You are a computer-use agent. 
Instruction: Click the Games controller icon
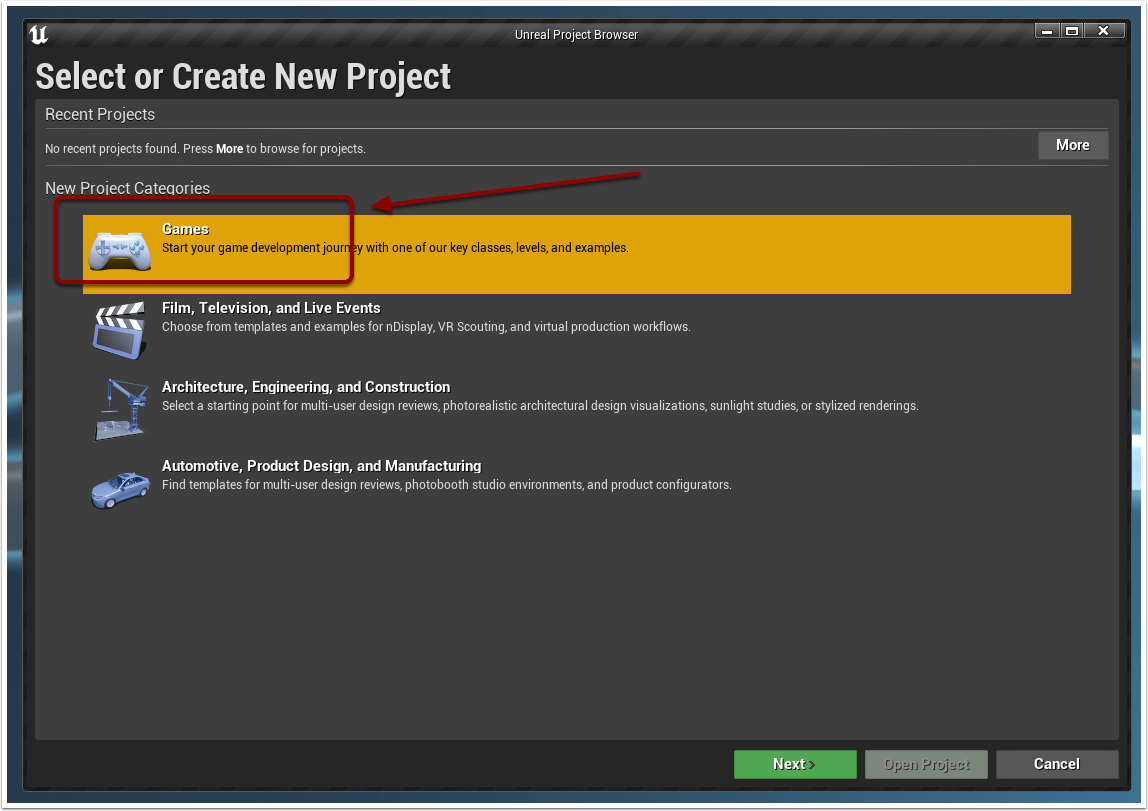(x=119, y=251)
